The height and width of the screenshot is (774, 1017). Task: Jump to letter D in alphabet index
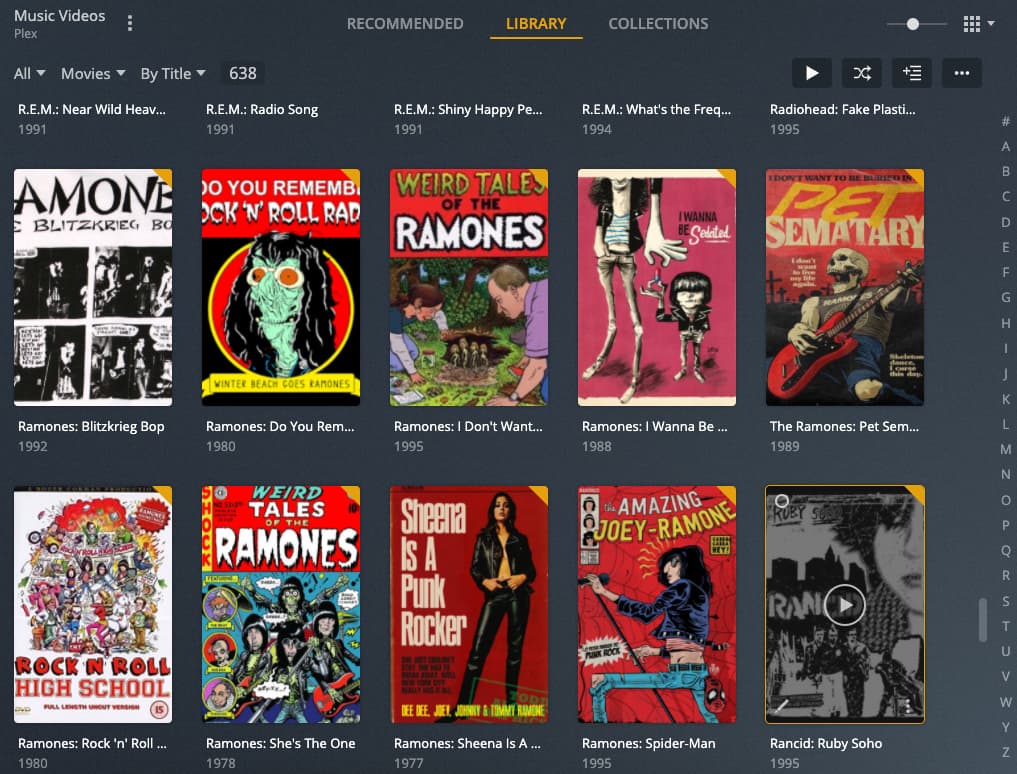1005,222
